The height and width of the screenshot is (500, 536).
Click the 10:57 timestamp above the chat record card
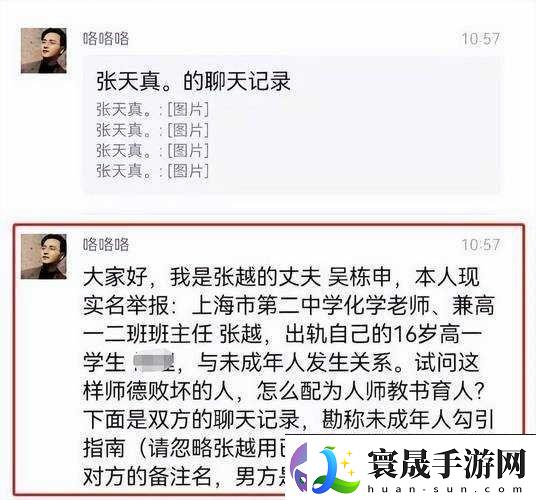point(481,39)
